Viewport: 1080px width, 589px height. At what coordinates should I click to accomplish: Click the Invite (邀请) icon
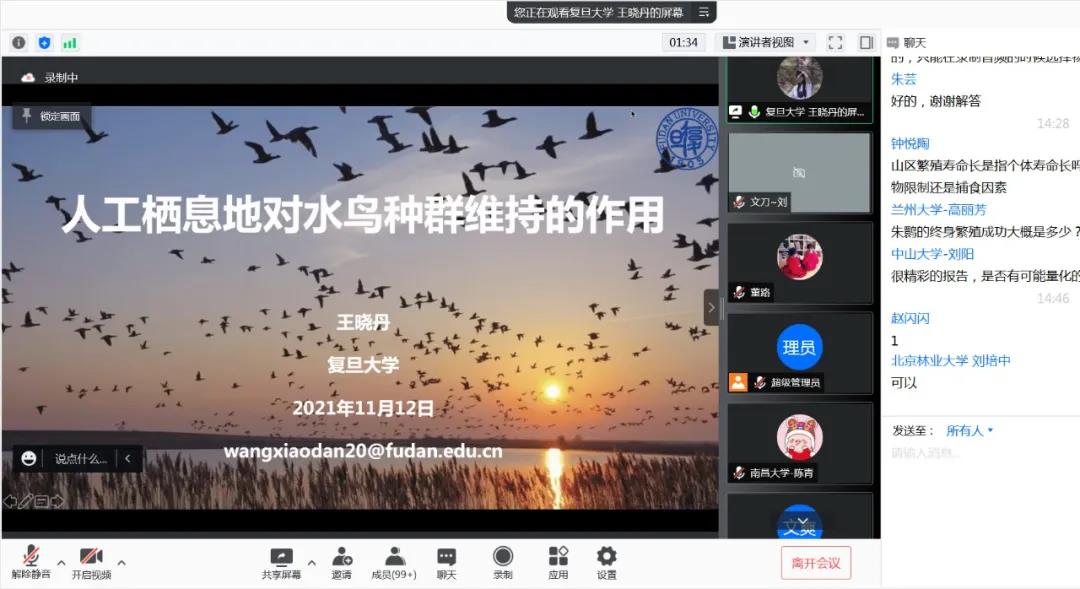coord(342,558)
